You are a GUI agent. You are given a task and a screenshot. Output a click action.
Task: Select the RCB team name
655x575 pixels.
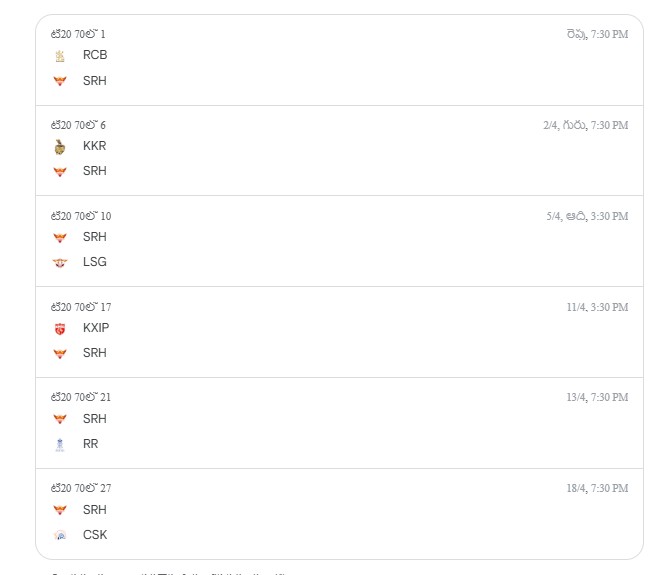tap(95, 56)
